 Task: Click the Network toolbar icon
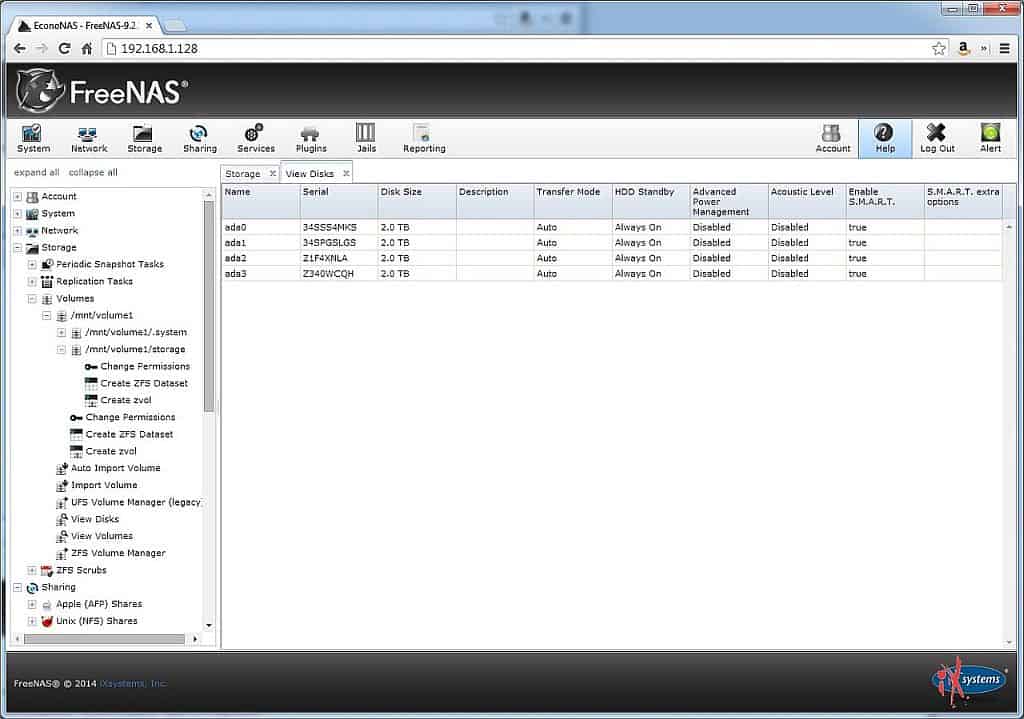(89, 138)
